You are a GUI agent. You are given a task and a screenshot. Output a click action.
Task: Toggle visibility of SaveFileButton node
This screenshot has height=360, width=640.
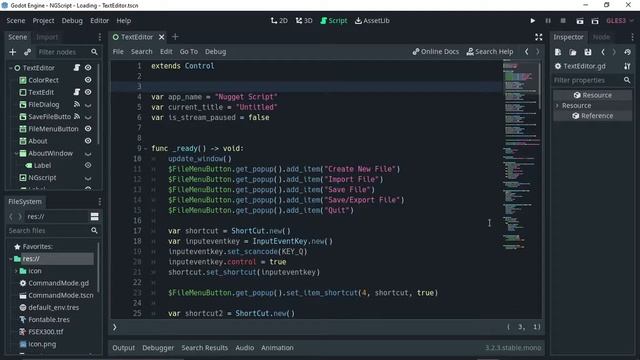(88, 117)
